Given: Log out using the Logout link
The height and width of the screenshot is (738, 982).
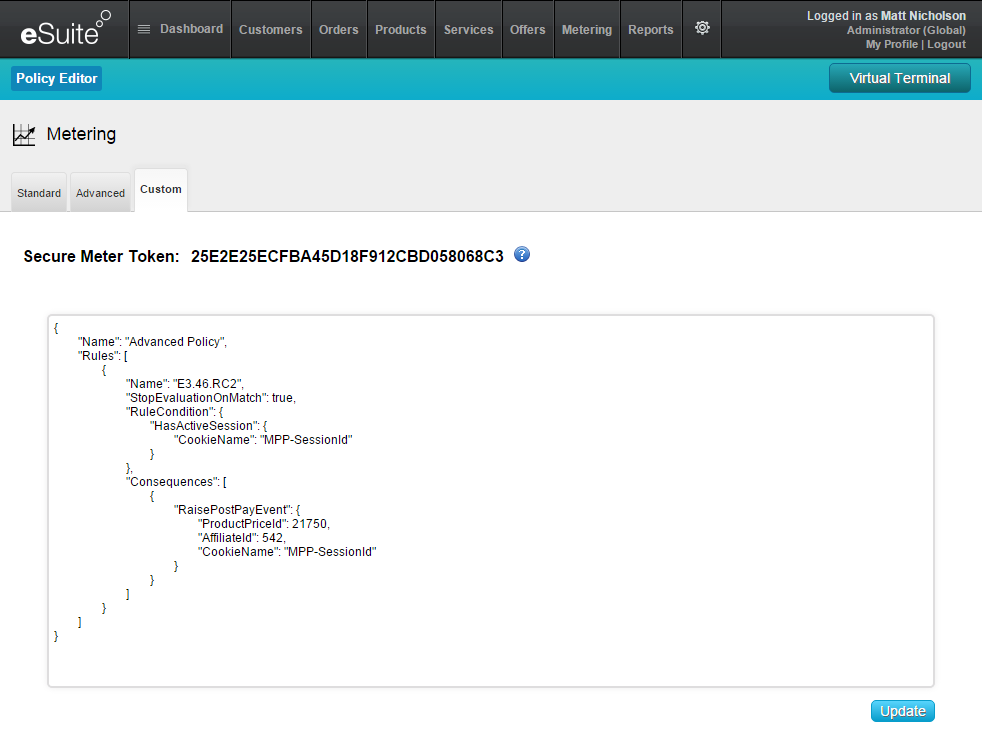Looking at the screenshot, I should [946, 44].
